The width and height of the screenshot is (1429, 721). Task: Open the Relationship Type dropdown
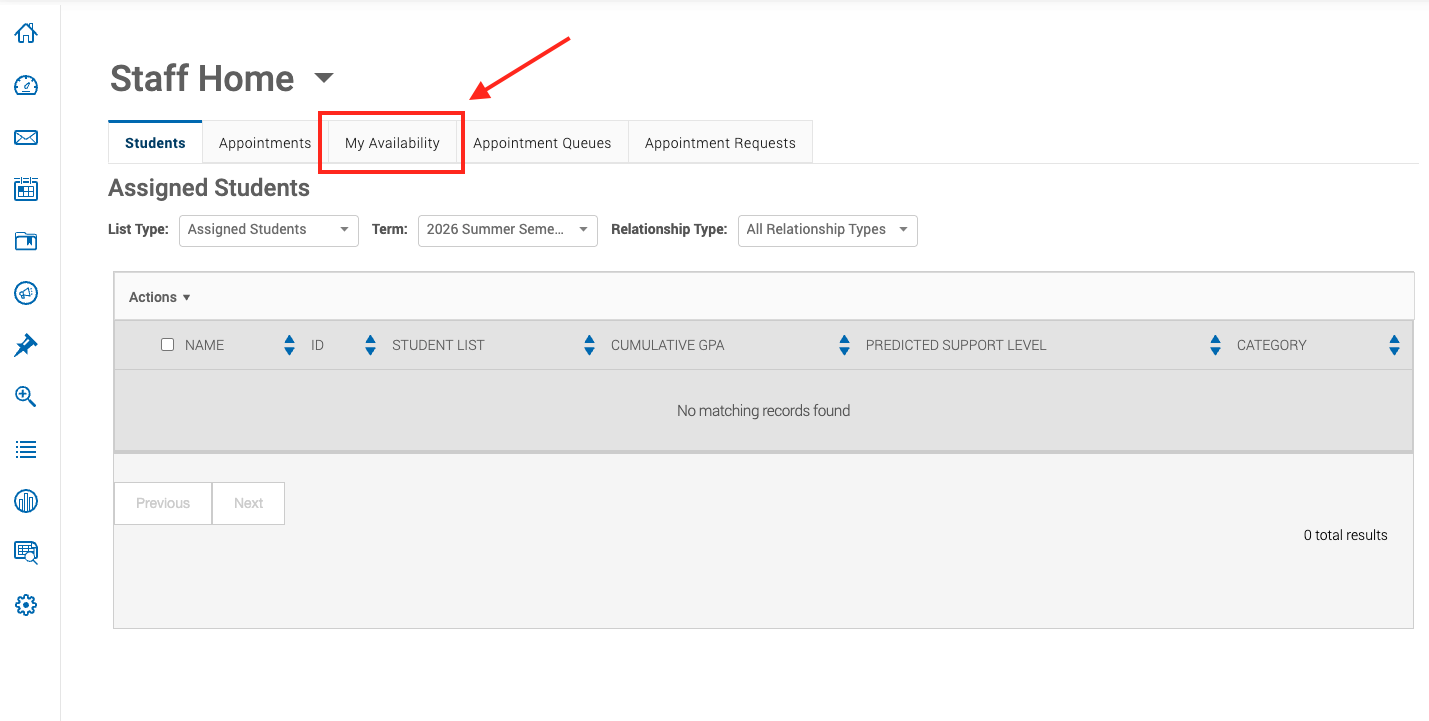[x=828, y=230]
